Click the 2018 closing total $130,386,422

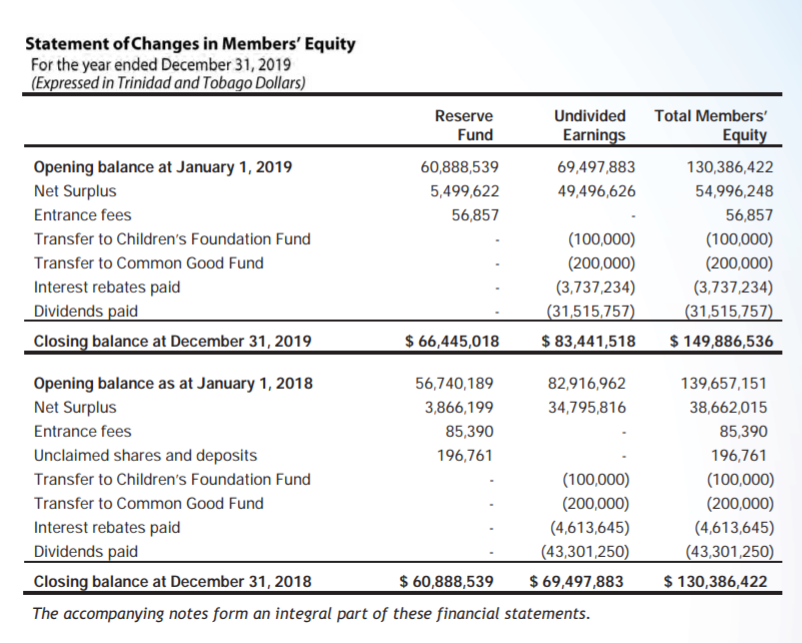[x=716, y=582]
